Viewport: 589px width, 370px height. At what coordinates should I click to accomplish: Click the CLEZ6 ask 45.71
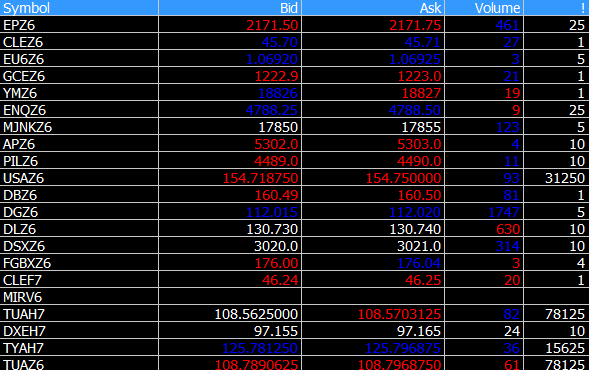pos(423,42)
